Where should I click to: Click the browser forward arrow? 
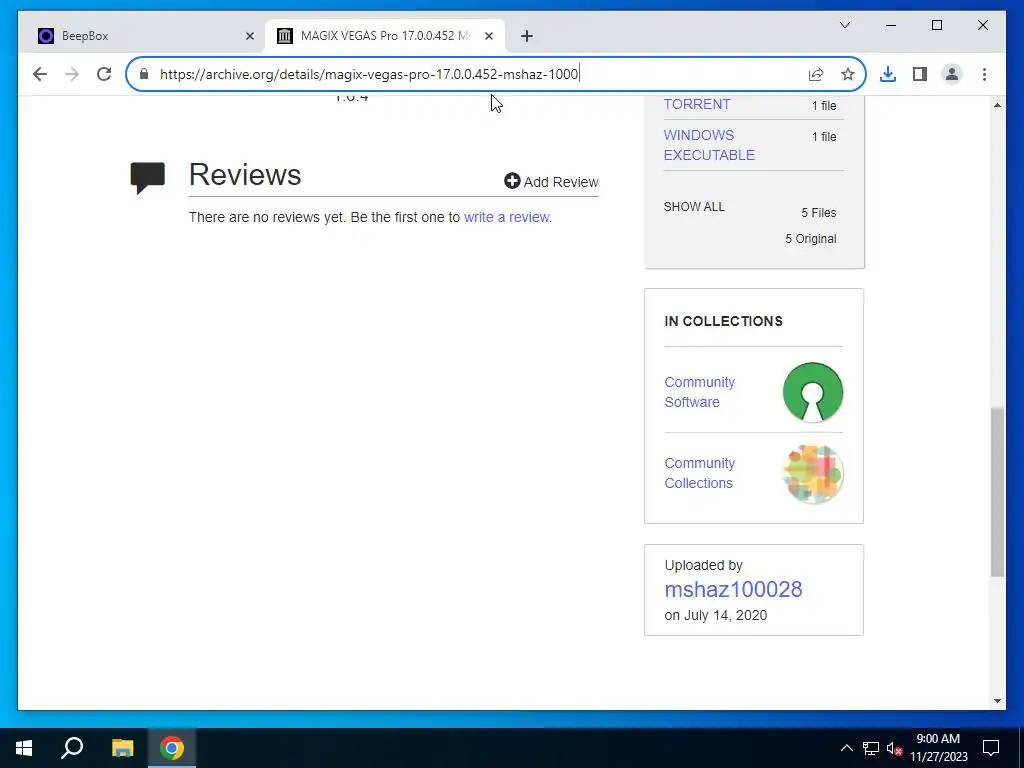[72, 74]
